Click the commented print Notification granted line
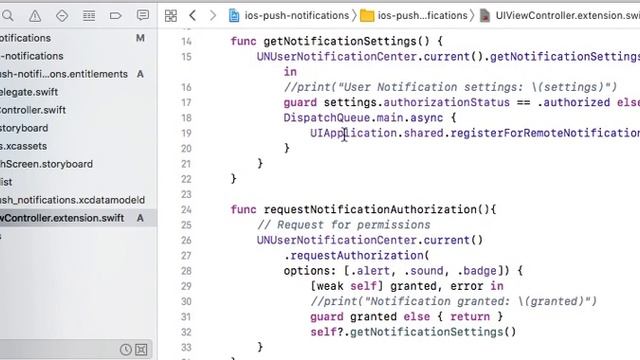 [x=453, y=302]
